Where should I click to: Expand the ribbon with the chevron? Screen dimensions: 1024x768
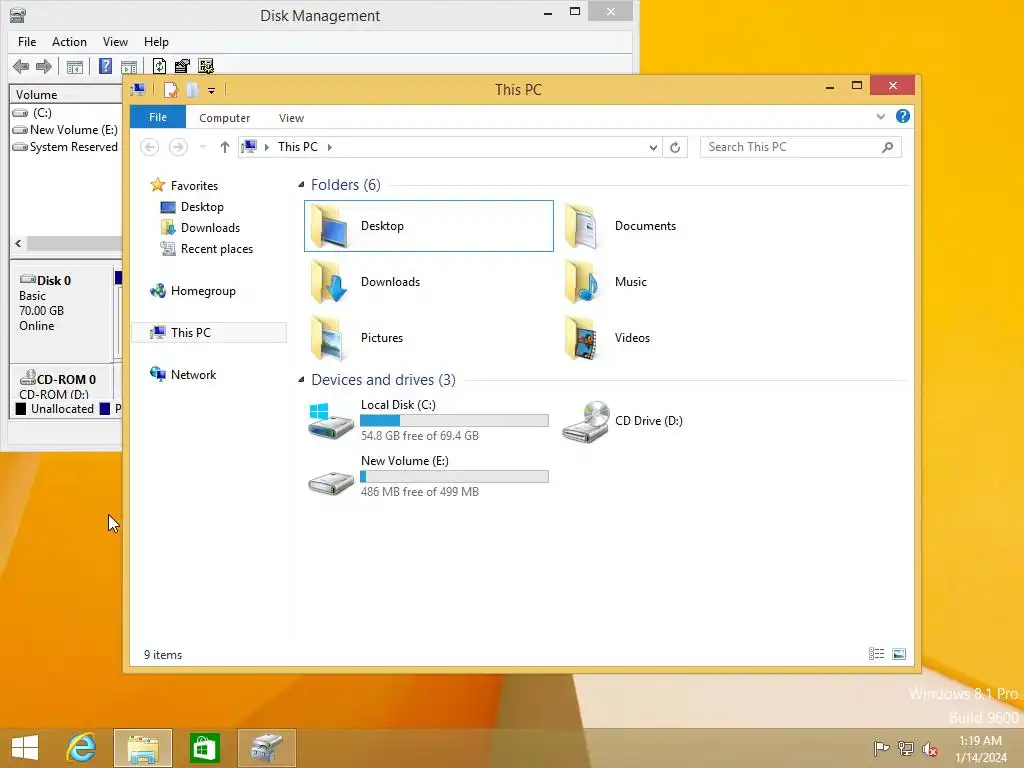pos(880,117)
